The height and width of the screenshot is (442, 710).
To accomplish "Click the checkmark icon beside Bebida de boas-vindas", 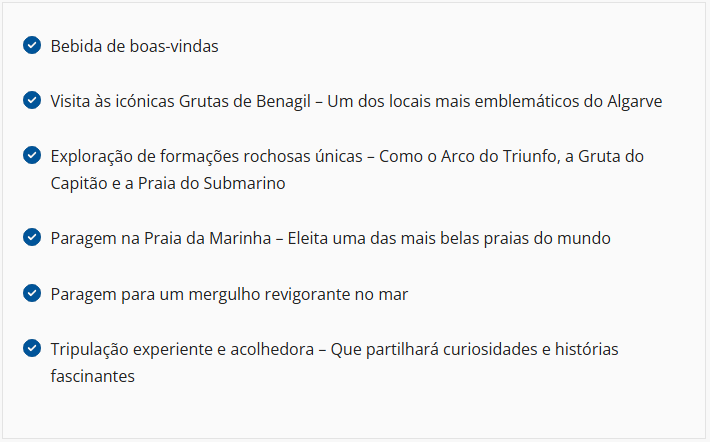I will [32, 45].
